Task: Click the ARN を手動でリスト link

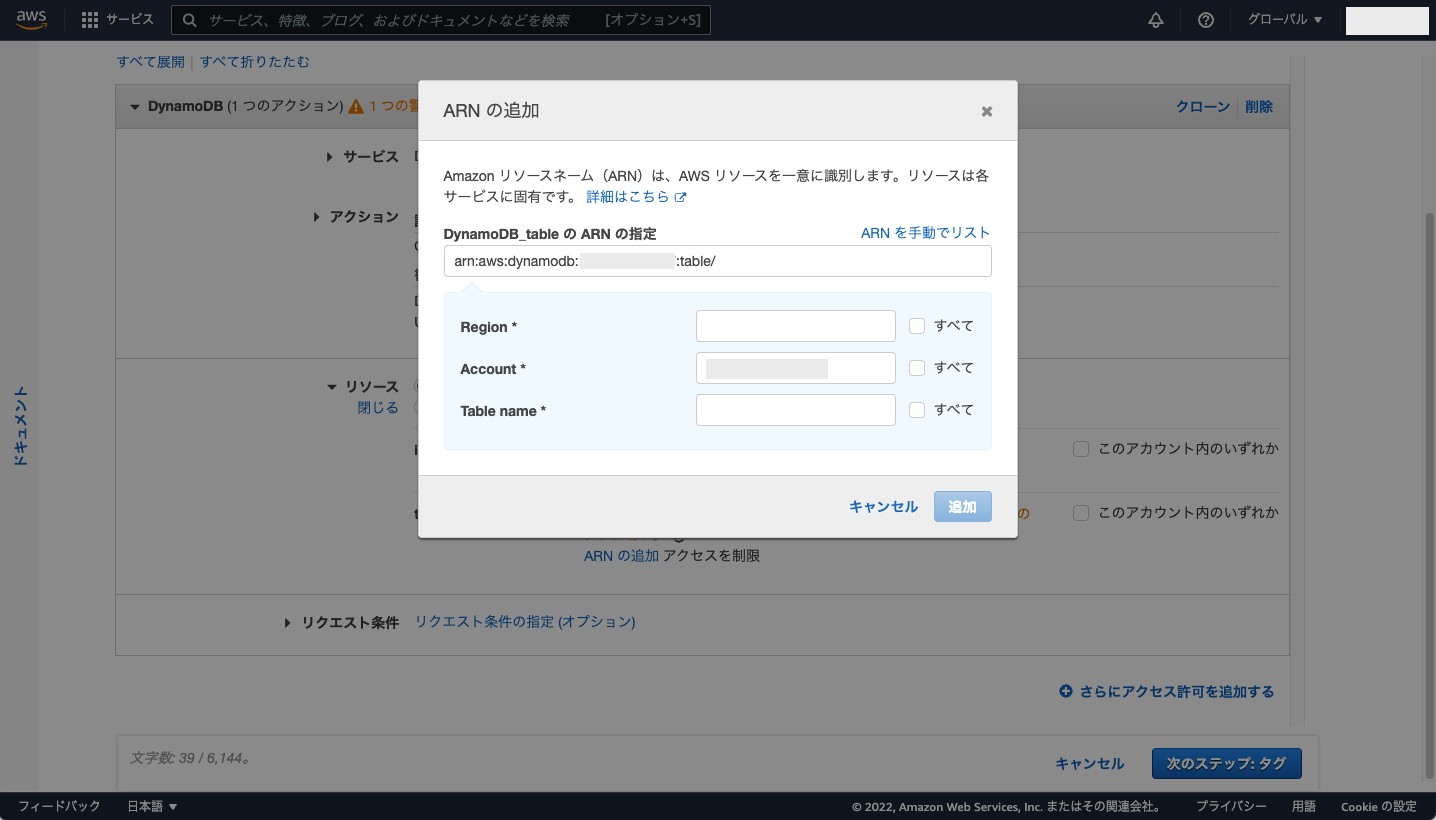Action: pyautogui.click(x=925, y=233)
